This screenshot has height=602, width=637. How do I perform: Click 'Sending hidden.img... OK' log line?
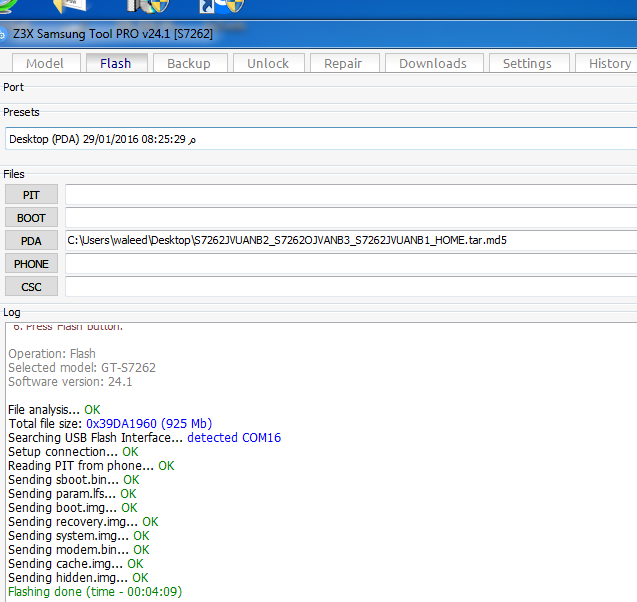[78, 578]
